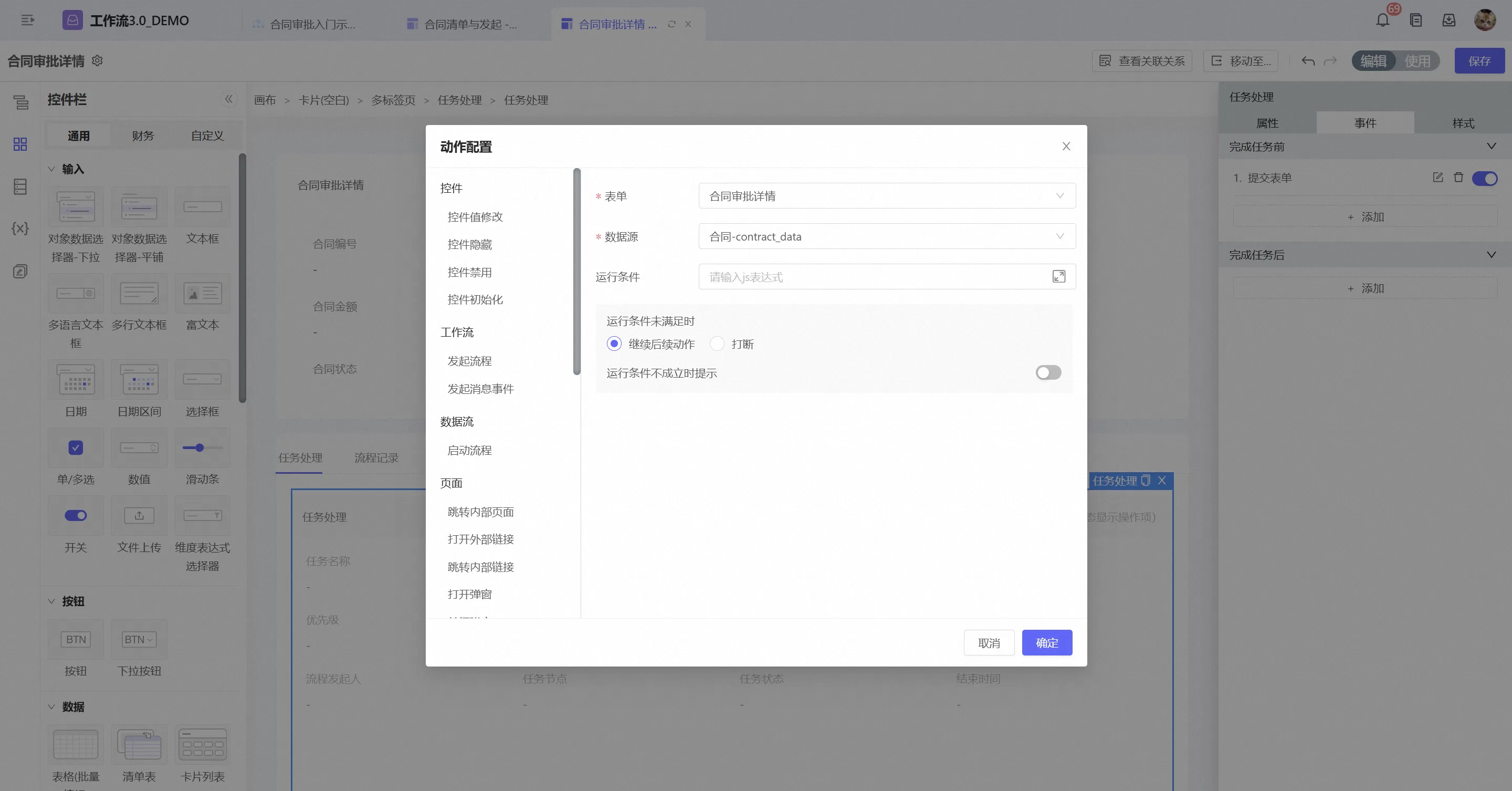Open the 数据源 dropdown showing 合同-contract_data
1512x791 pixels.
(887, 236)
